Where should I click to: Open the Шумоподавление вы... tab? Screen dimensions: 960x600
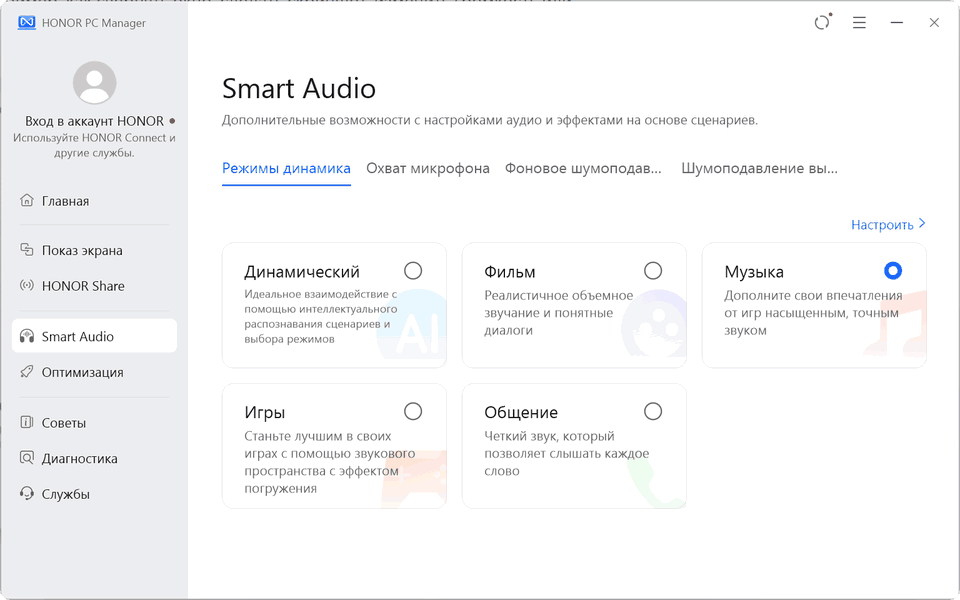pos(759,168)
